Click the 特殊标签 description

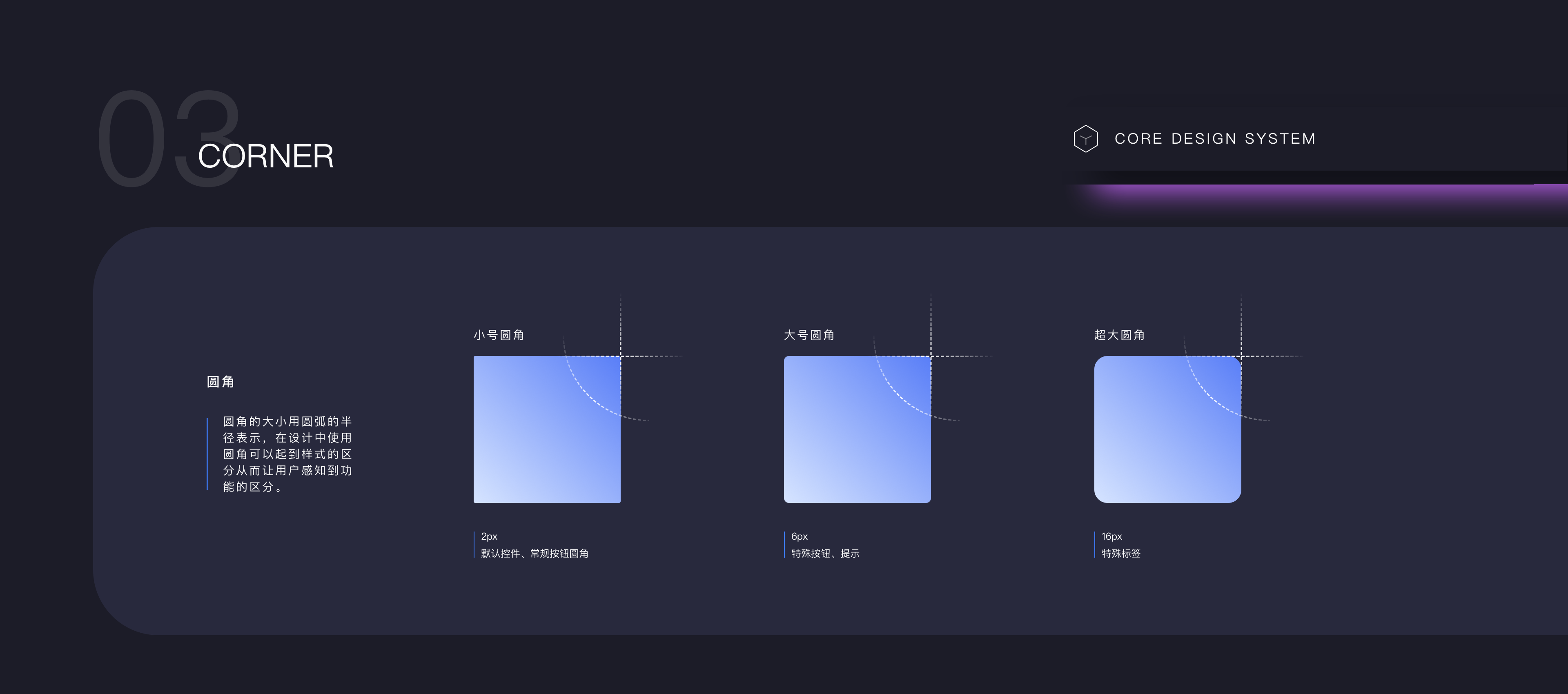click(1121, 554)
